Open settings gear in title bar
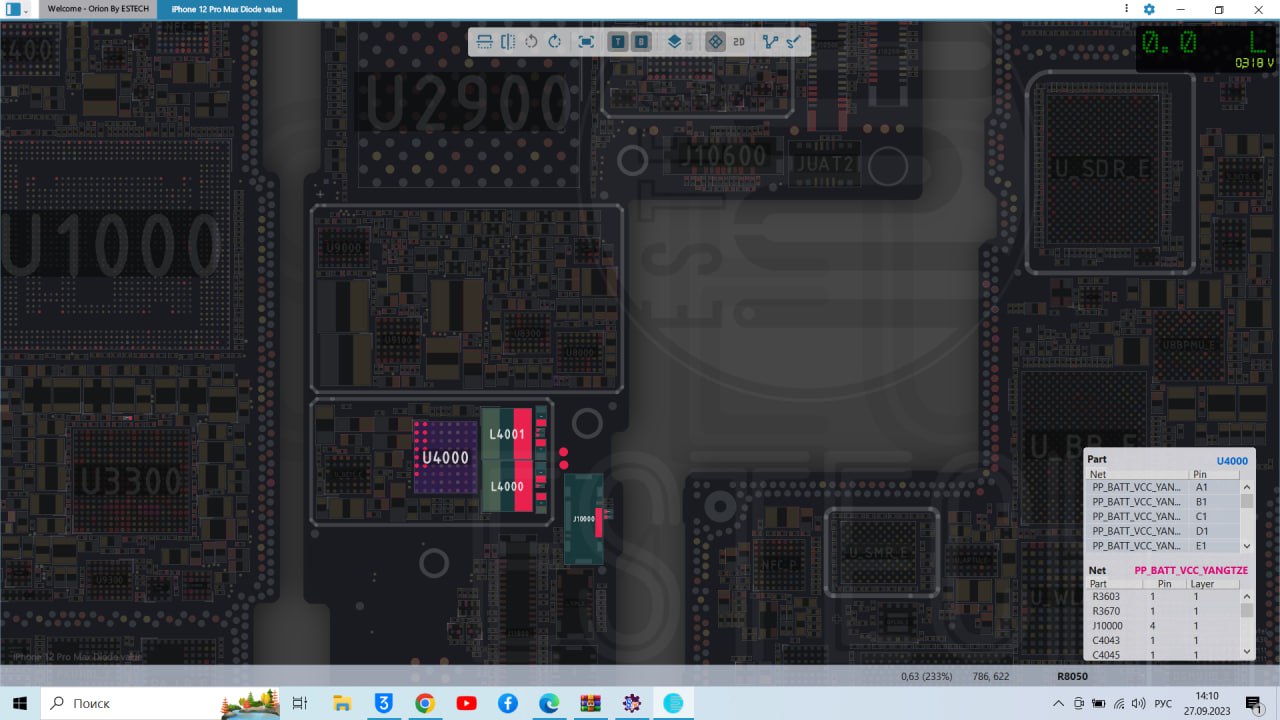Screen dimensions: 1280x720 pyautogui.click(x=1149, y=9)
